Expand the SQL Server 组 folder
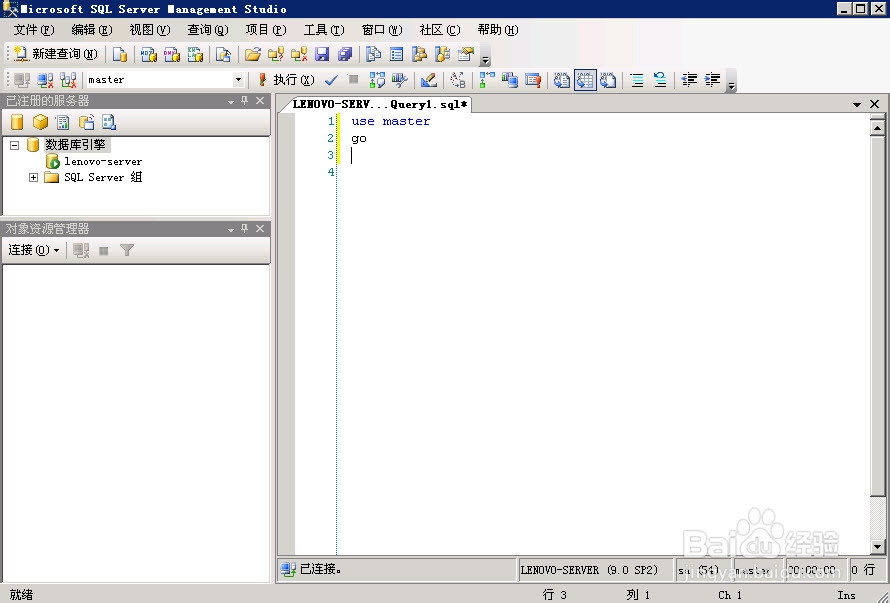Screen dimensions: 890x603 click(x=33, y=178)
